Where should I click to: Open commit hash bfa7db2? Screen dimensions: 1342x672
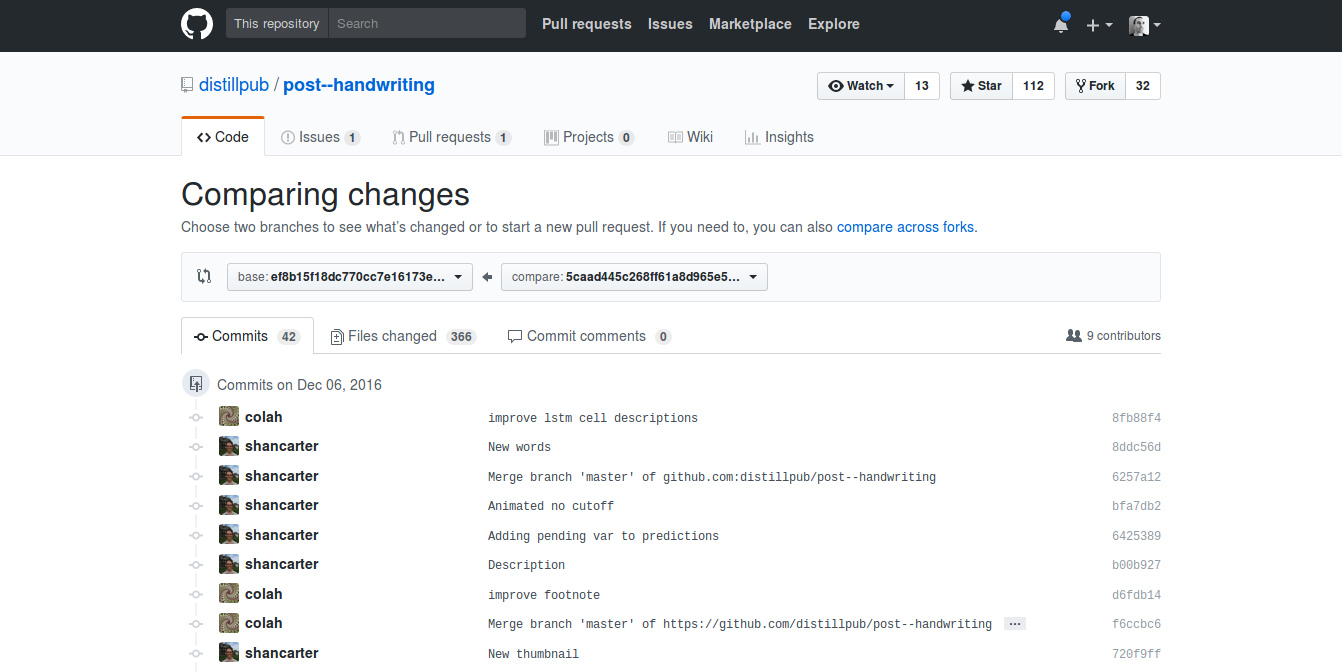1136,506
